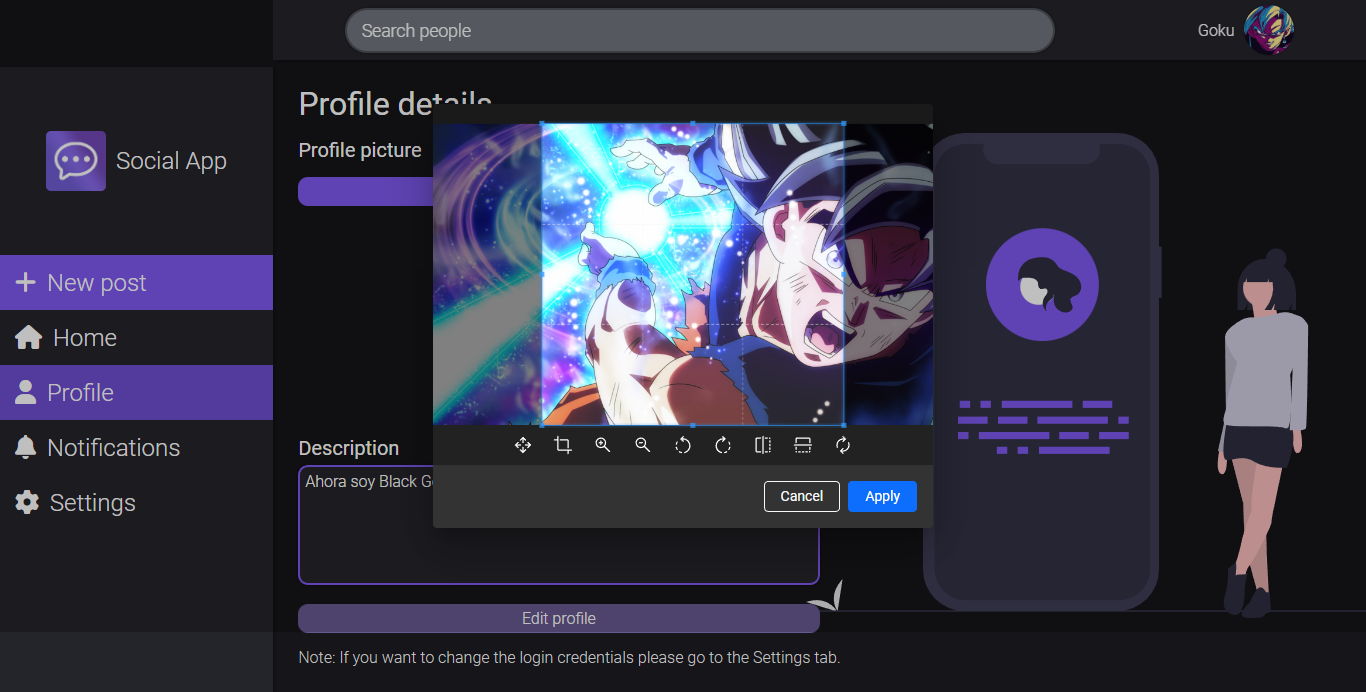Click inside the Description text area
1366x692 pixels.
point(559,525)
